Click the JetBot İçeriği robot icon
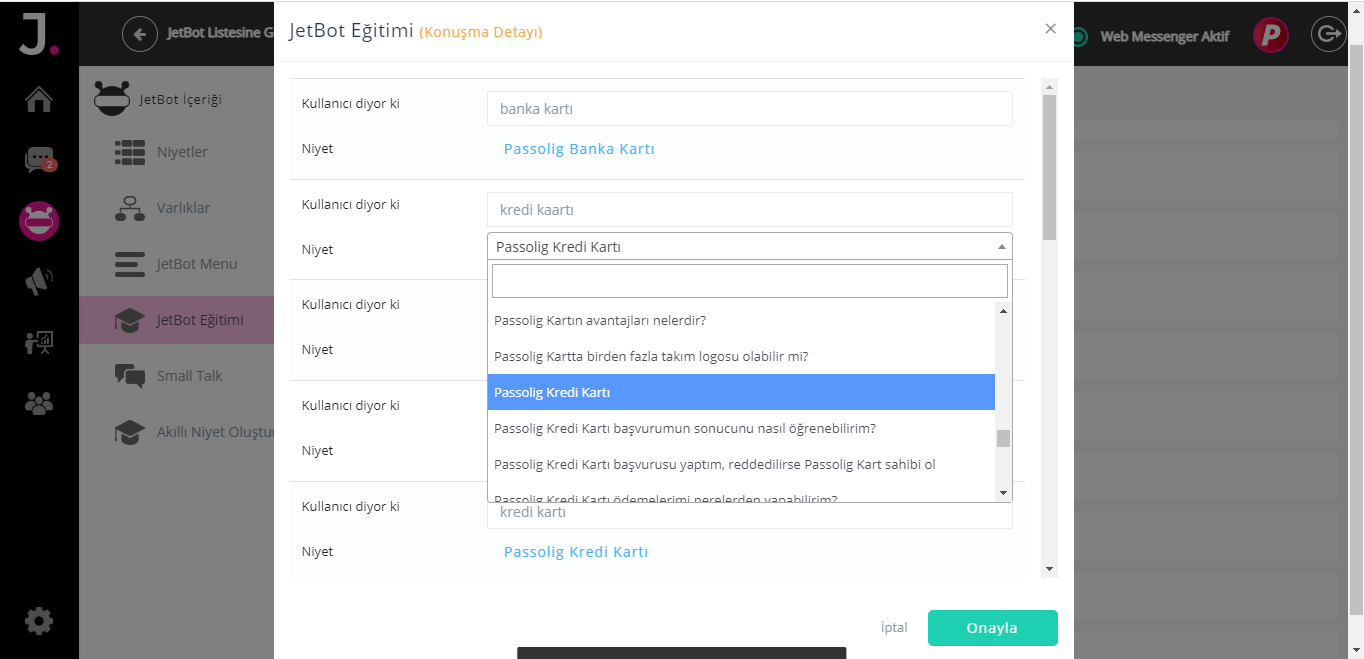 (x=112, y=98)
